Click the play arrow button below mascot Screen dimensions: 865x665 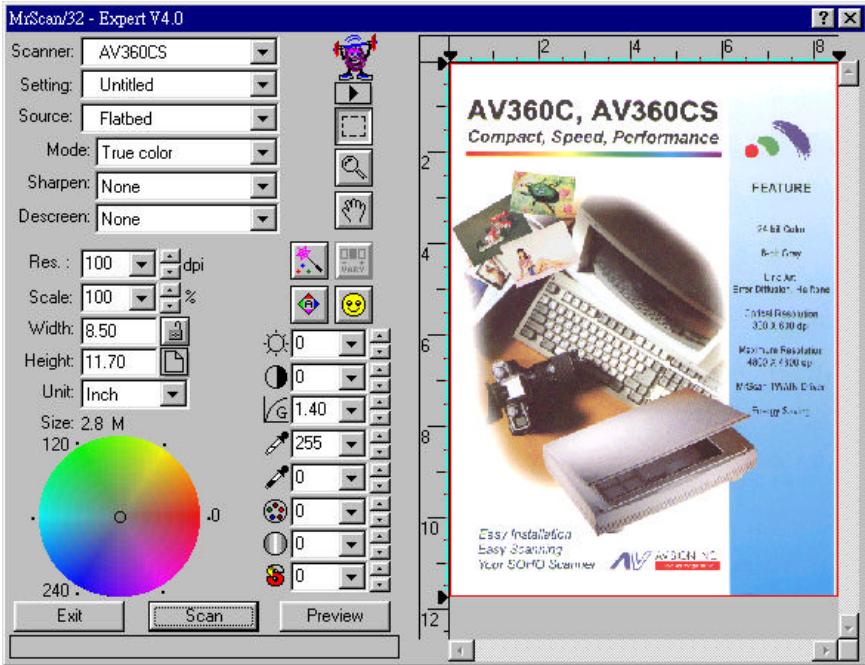354,93
